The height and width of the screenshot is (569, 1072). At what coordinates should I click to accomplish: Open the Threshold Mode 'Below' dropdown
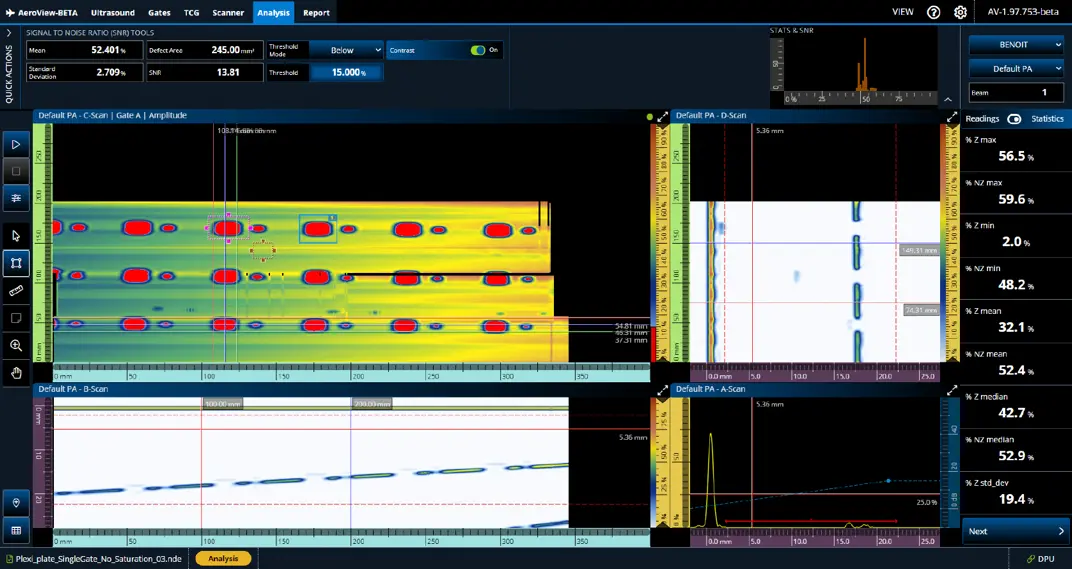coord(346,50)
